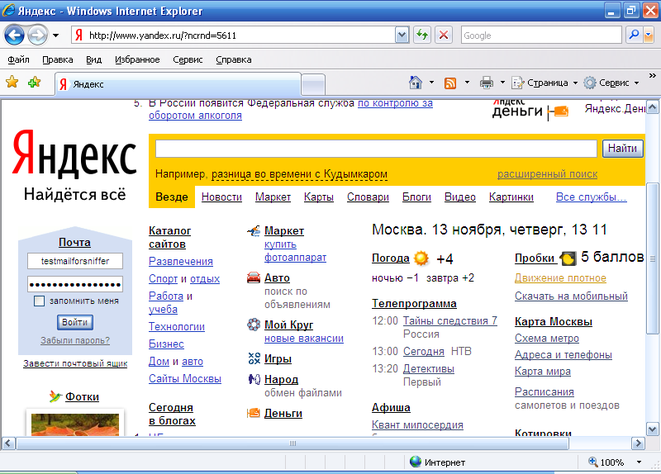The width and height of the screenshot is (661, 474).
Task: Click vertical scrollbar down arrow
Action: [x=652, y=429]
